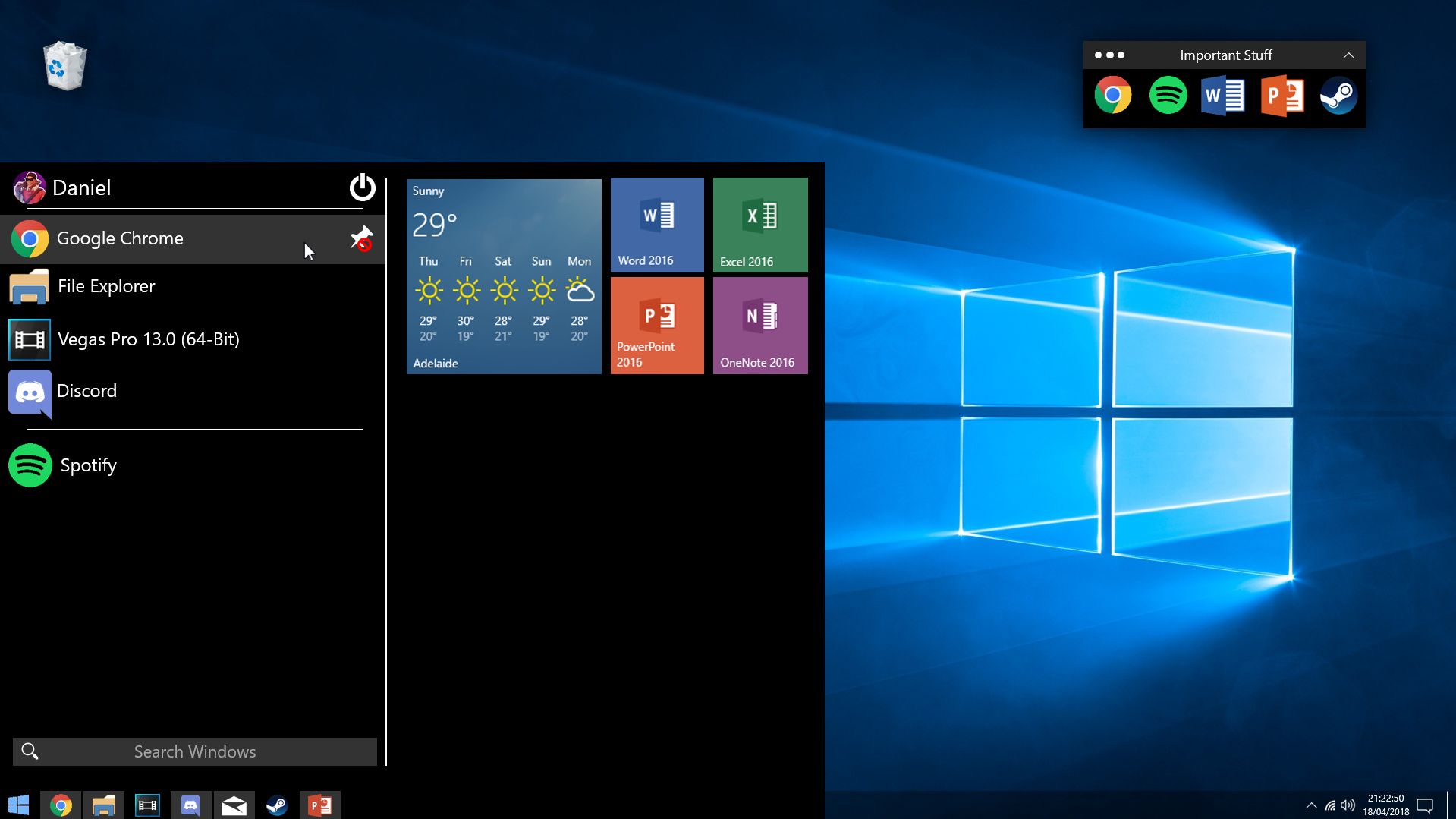The width and height of the screenshot is (1456, 819).
Task: Click the Vegas Pro taskbar icon
Action: (147, 805)
